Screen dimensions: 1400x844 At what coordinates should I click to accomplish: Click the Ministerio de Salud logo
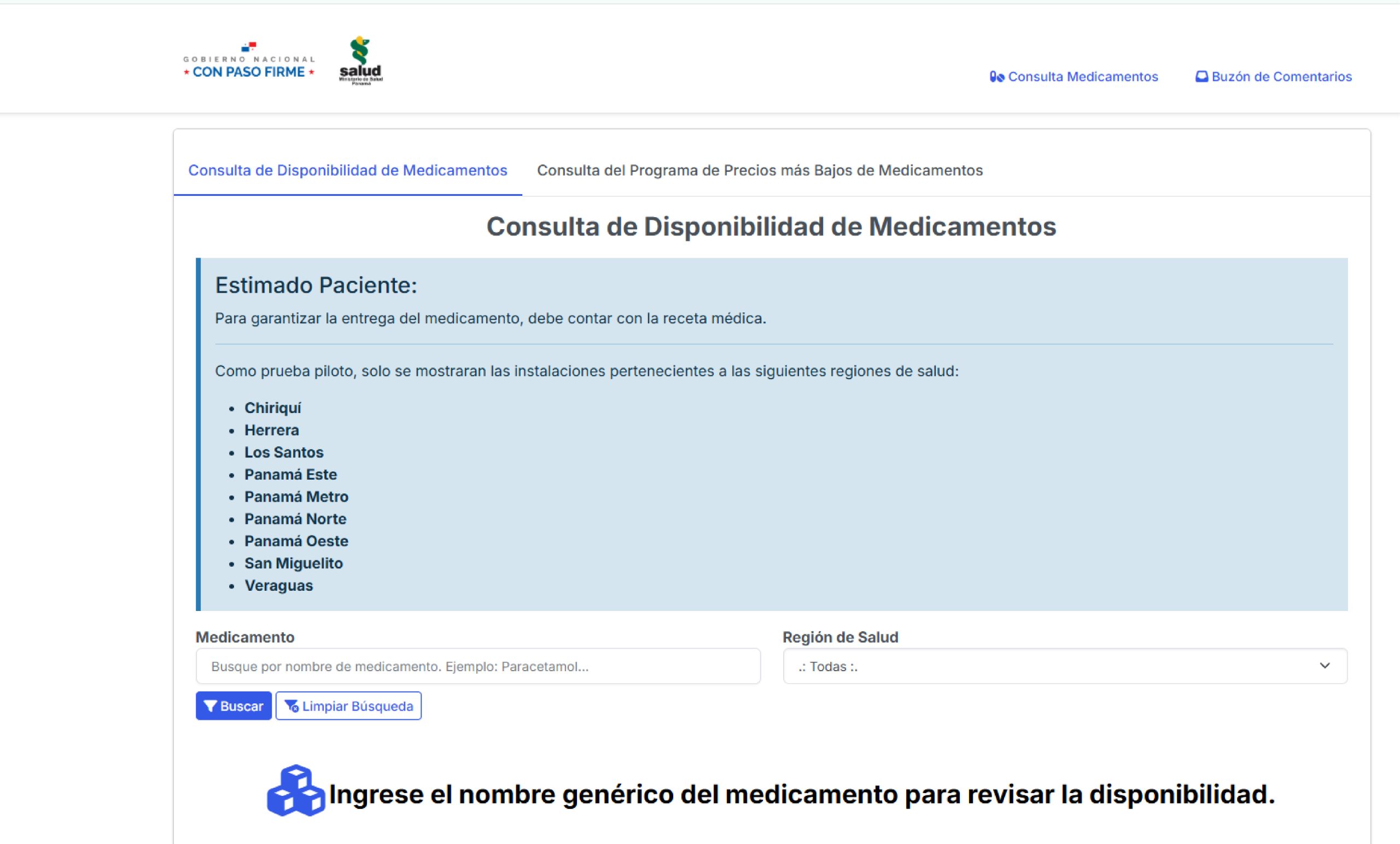[360, 61]
